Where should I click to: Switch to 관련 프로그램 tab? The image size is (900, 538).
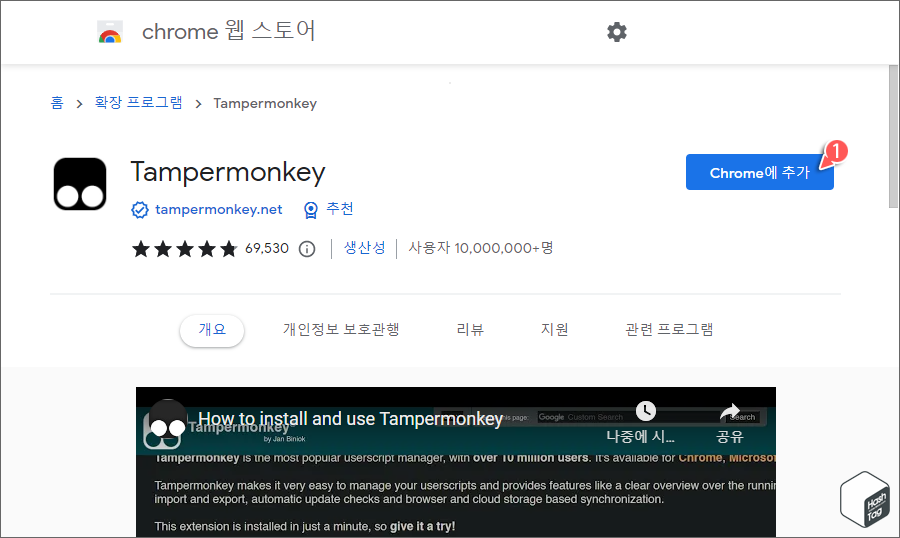[x=669, y=330]
